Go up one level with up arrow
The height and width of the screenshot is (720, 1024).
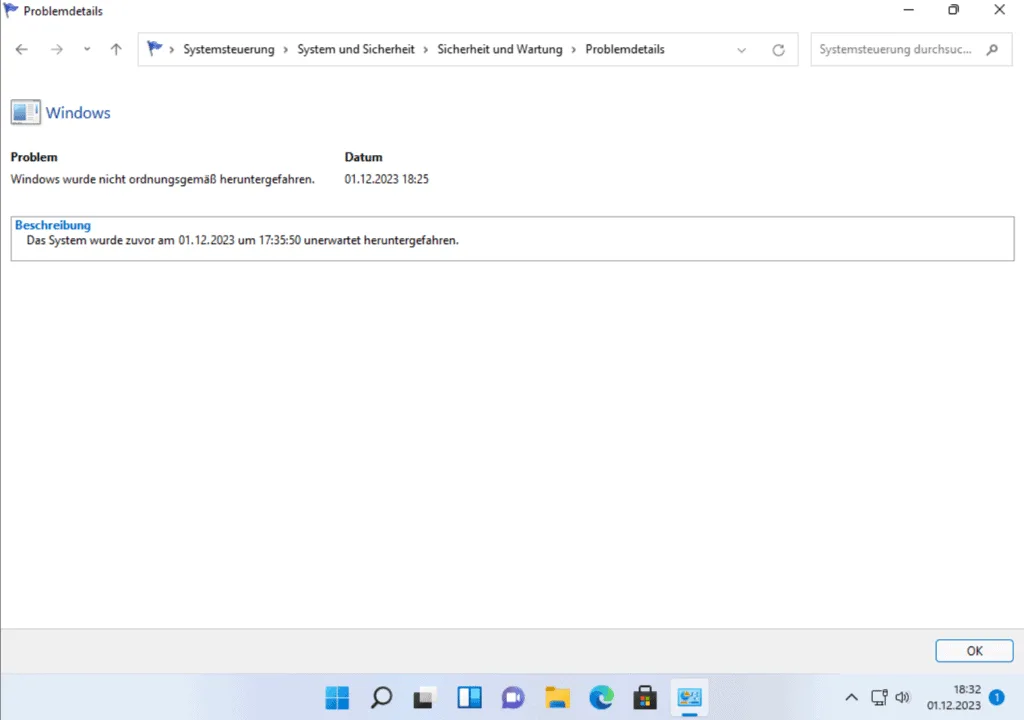coord(116,49)
